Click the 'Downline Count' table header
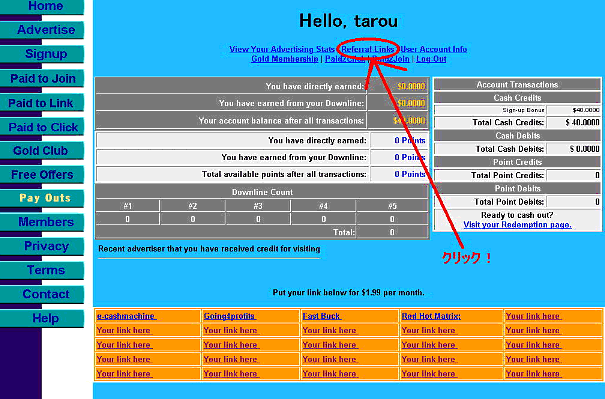The height and width of the screenshot is (399, 605). (262, 192)
